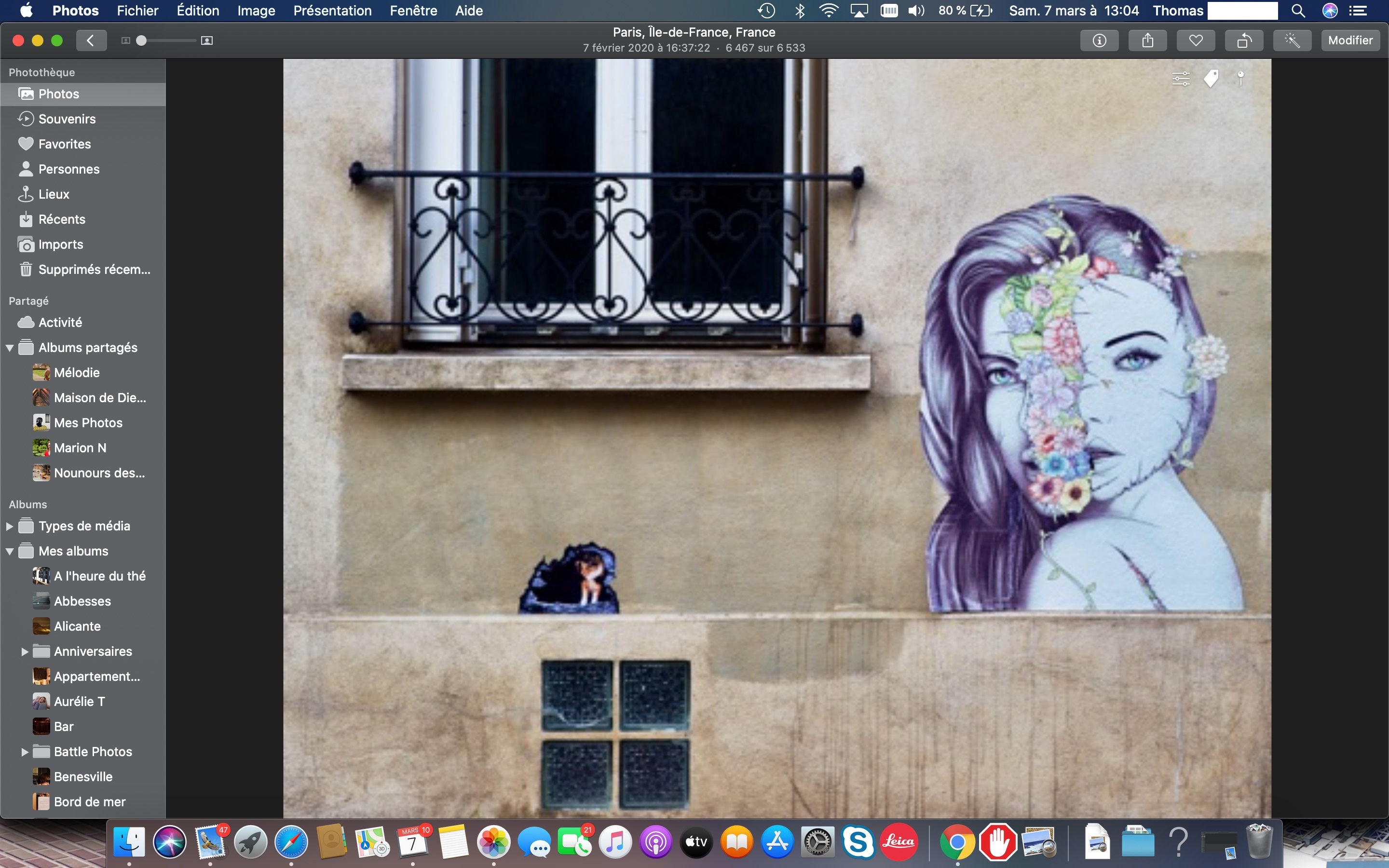This screenshot has height=868, width=1389.
Task: Open the Présentation menu
Action: pos(332,10)
